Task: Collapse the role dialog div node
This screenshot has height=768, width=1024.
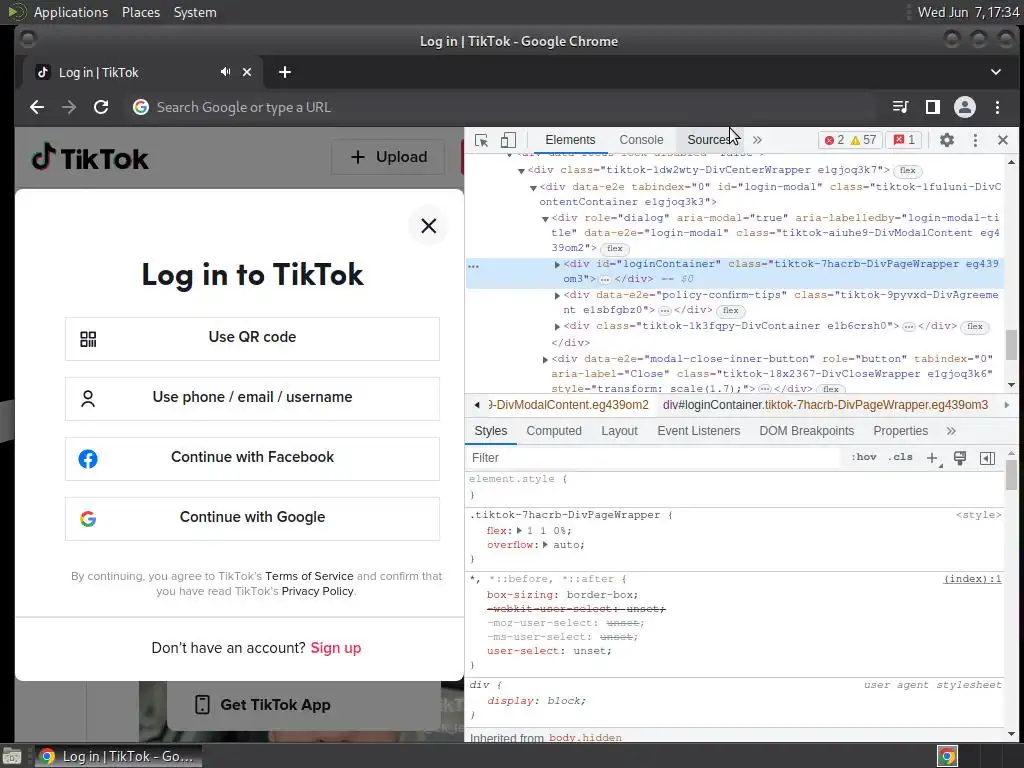Action: [x=545, y=219]
